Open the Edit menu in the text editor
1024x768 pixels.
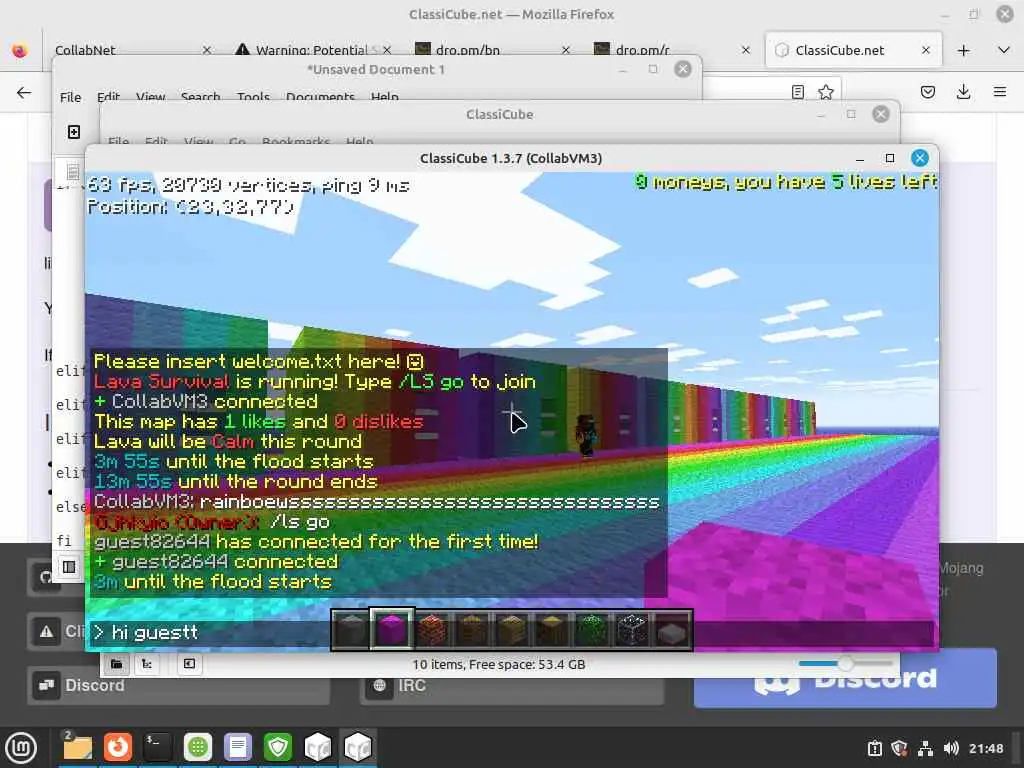click(108, 97)
